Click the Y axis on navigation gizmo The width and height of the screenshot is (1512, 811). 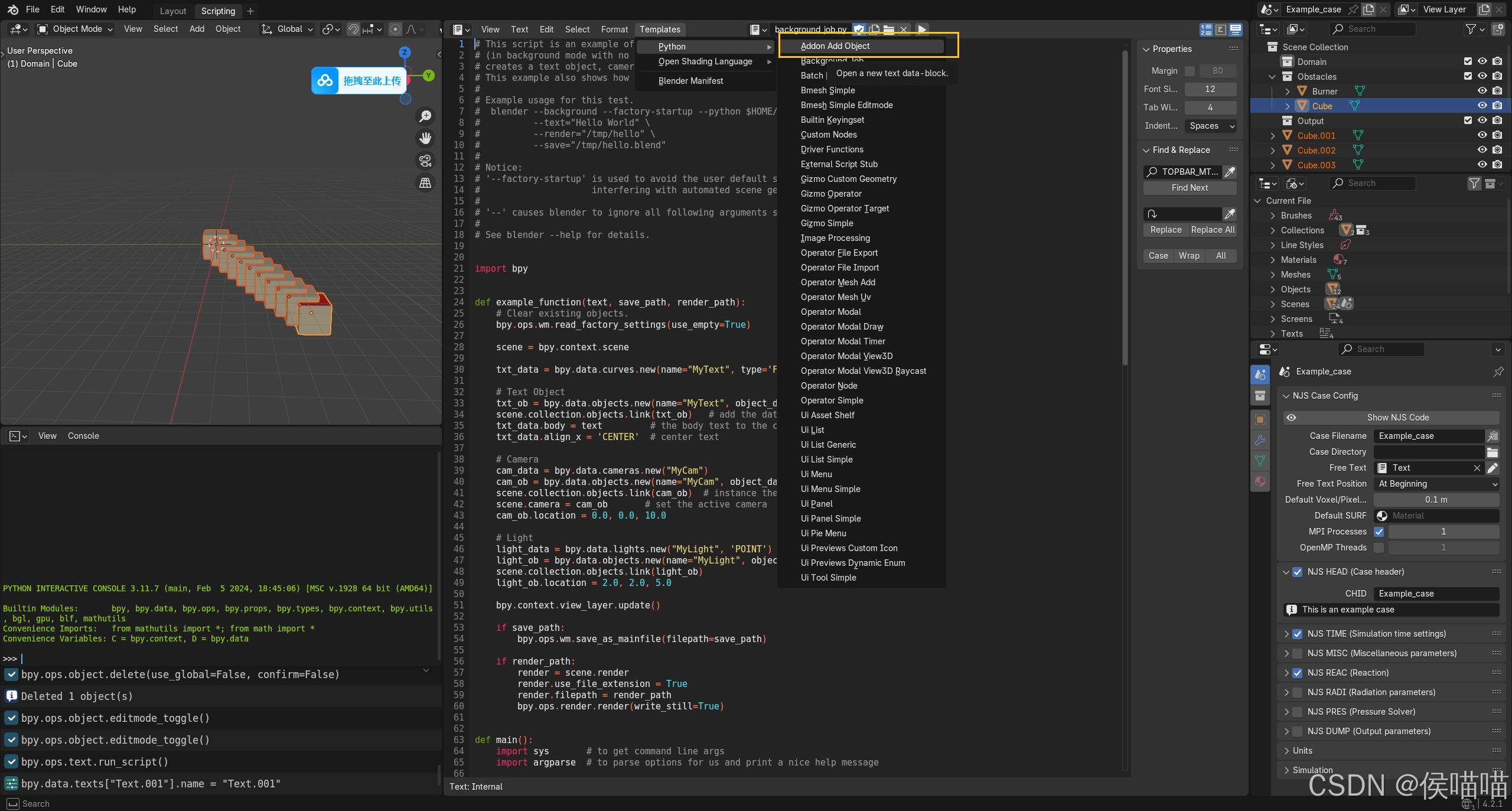coord(429,75)
